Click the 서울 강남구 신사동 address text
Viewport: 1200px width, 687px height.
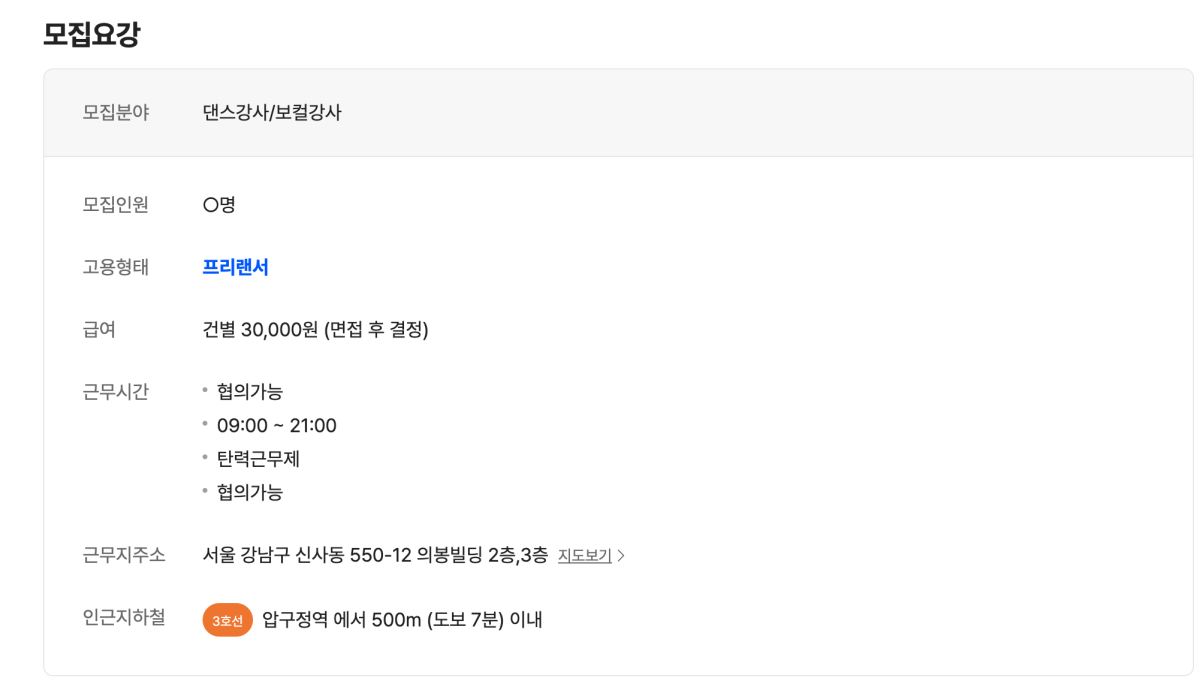point(375,555)
